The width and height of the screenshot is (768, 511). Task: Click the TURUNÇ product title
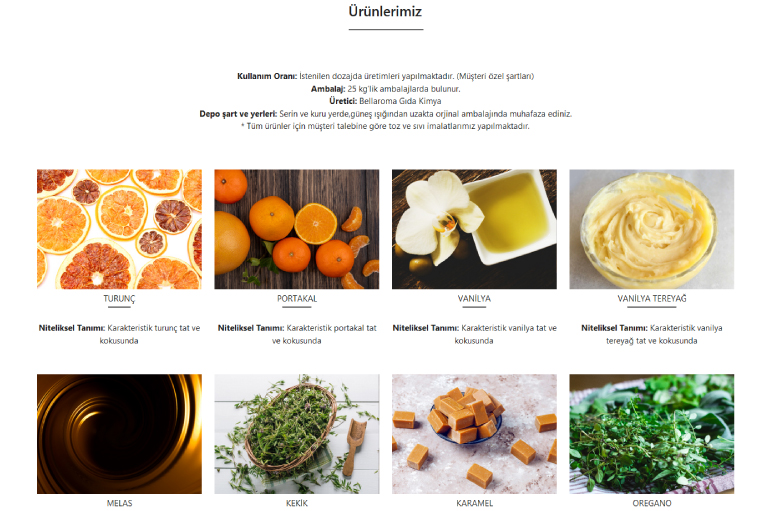point(119,298)
